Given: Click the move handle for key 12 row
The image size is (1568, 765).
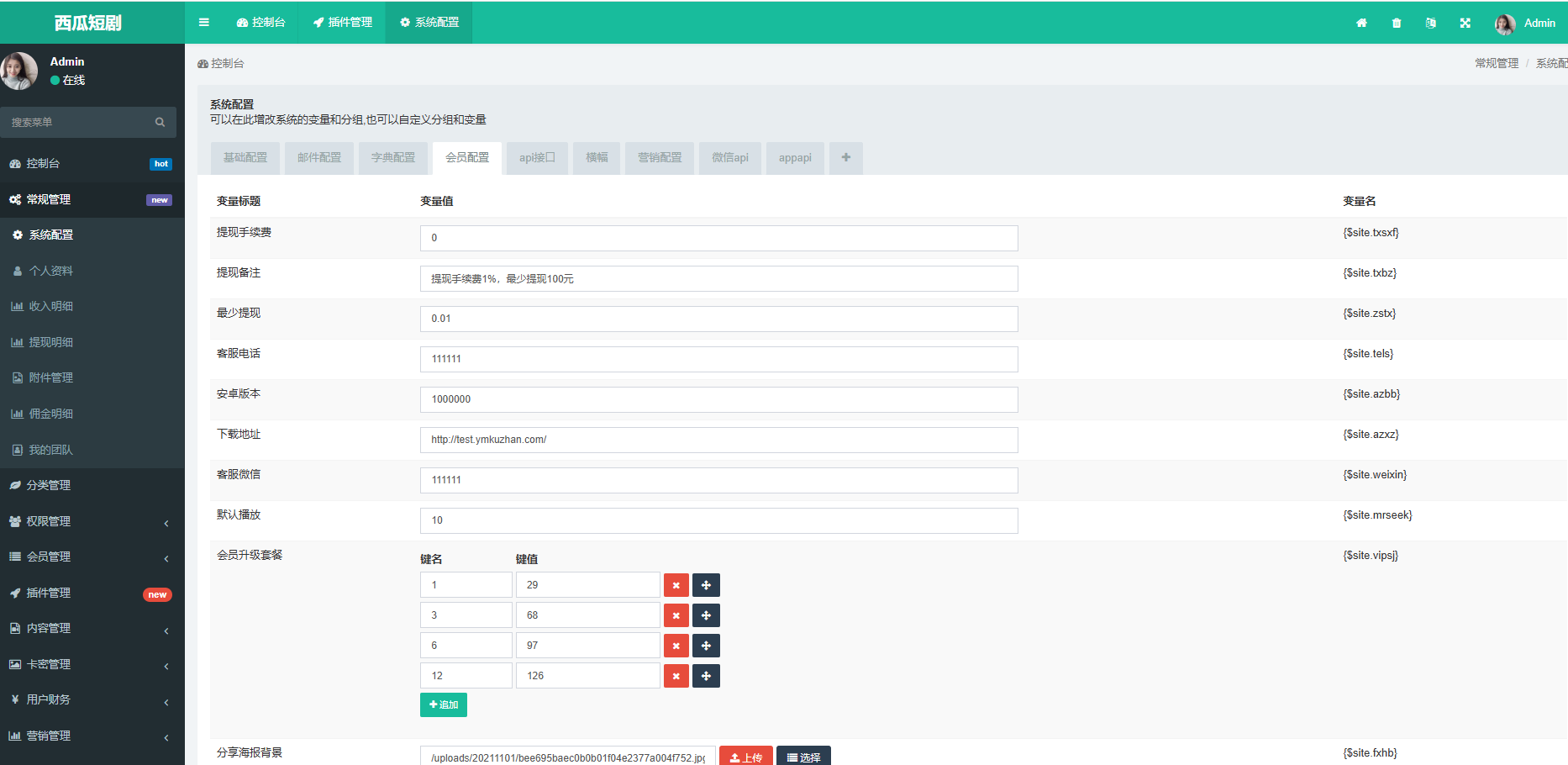Looking at the screenshot, I should click(706, 676).
